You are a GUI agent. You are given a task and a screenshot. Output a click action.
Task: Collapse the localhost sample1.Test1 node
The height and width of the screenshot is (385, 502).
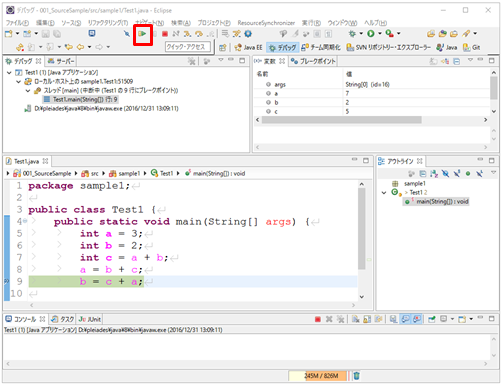point(19,81)
